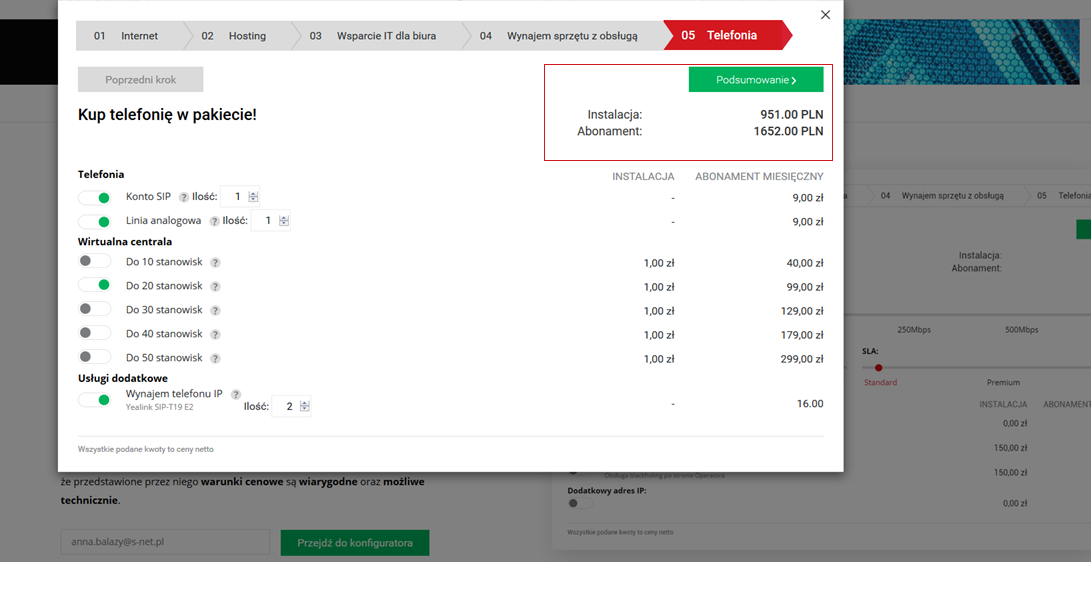The image size is (1091, 591).
Task: Turn off Wynajem telefonu IP toggle
Action: point(95,400)
